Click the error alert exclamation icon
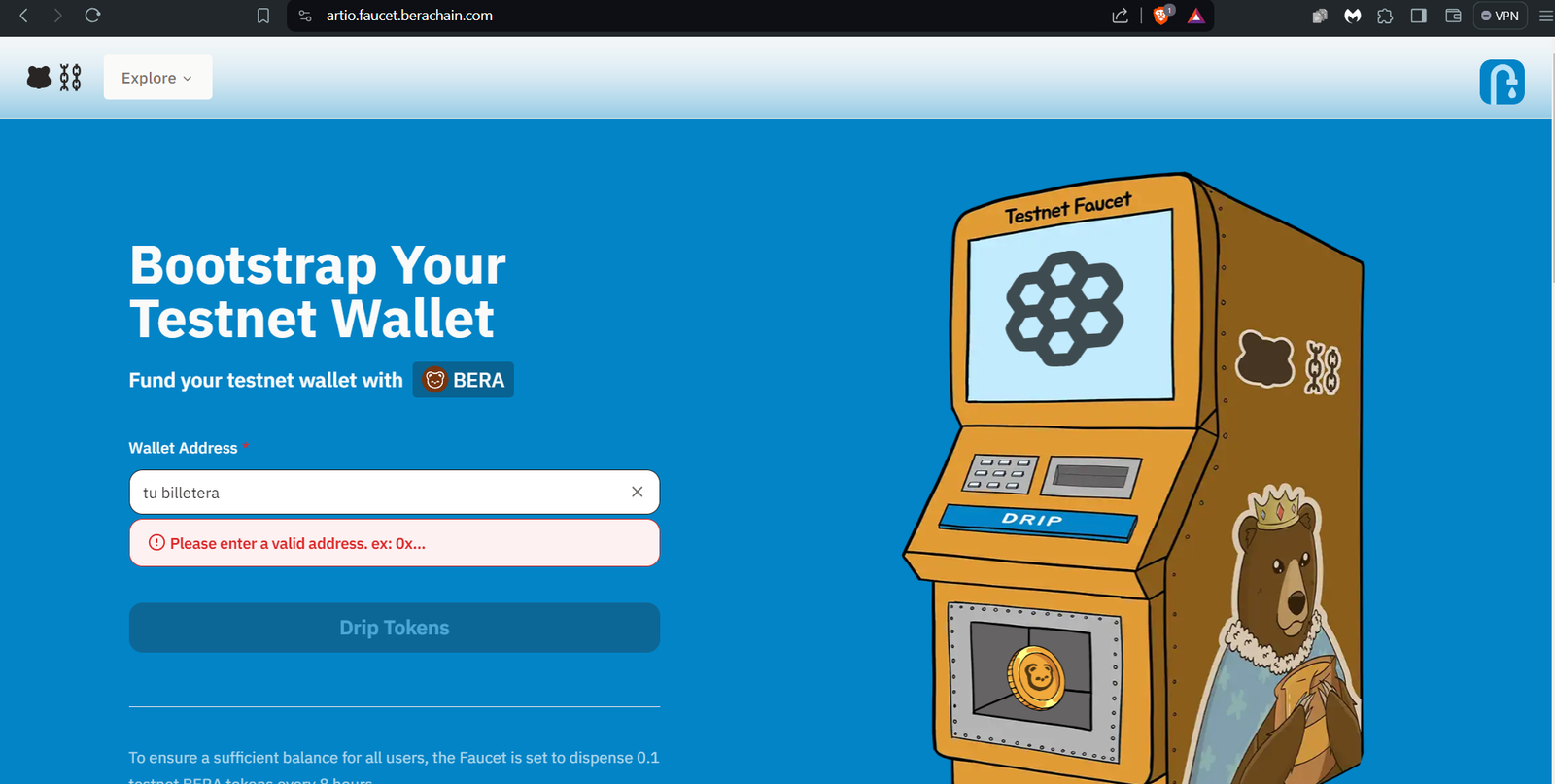 click(156, 543)
